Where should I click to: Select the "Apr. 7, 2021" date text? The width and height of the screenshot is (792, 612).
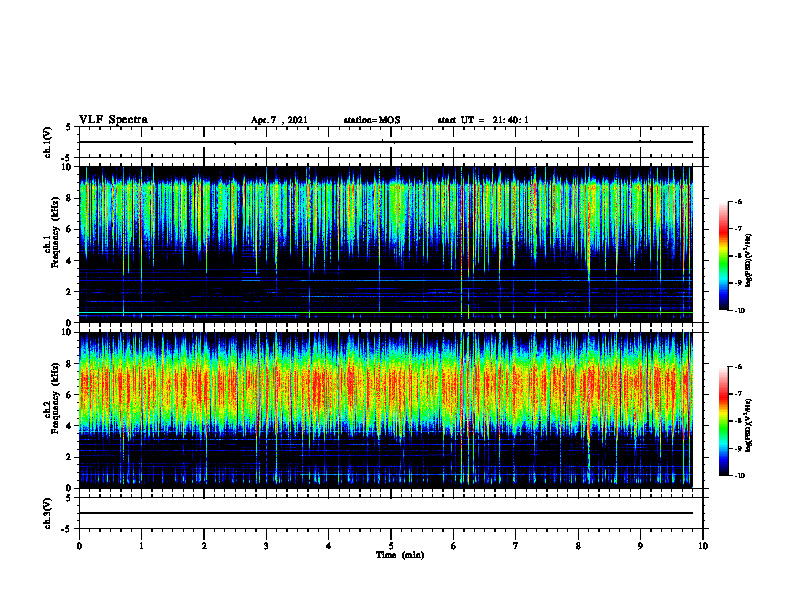click(279, 120)
